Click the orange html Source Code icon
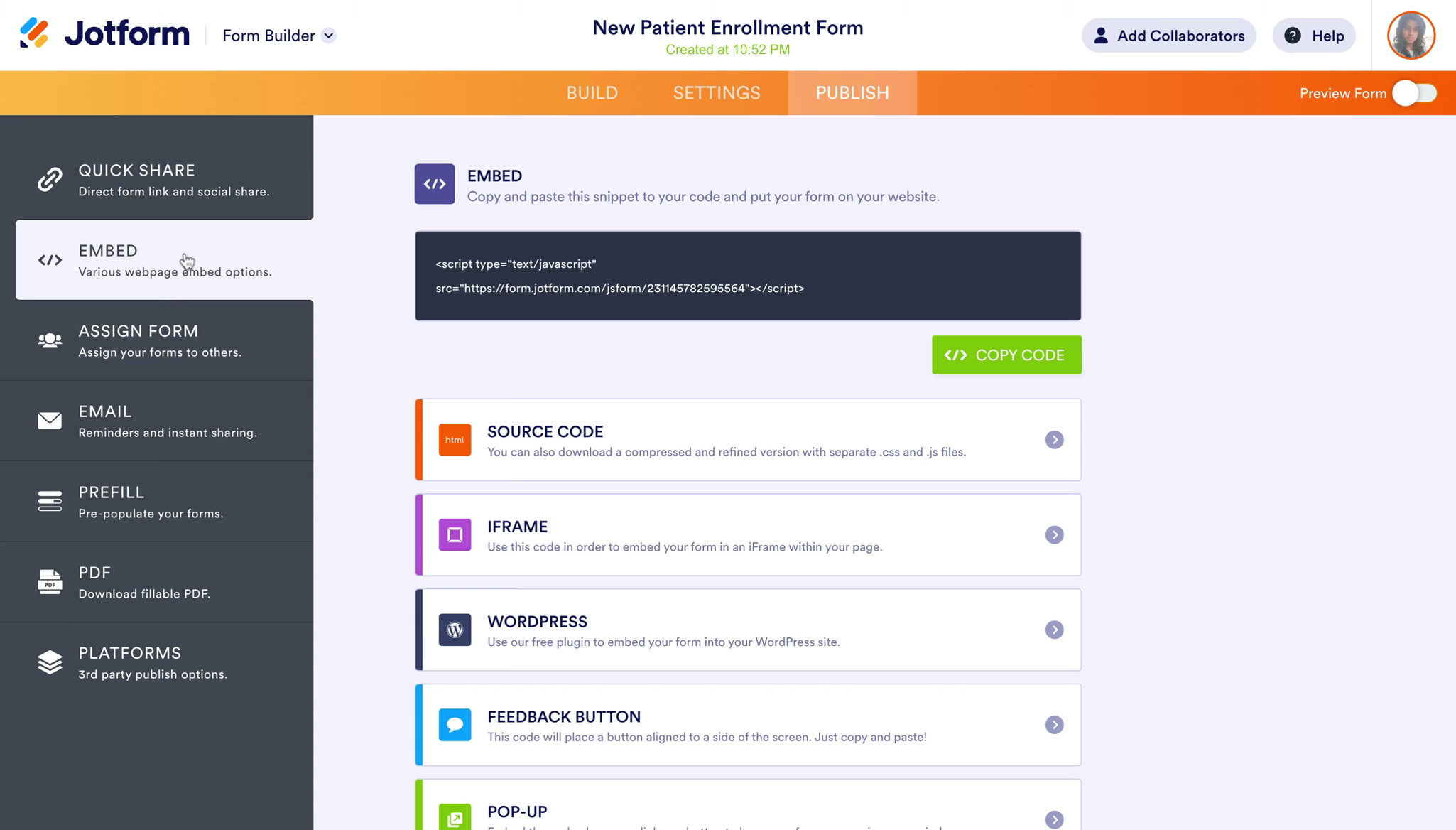 [455, 440]
